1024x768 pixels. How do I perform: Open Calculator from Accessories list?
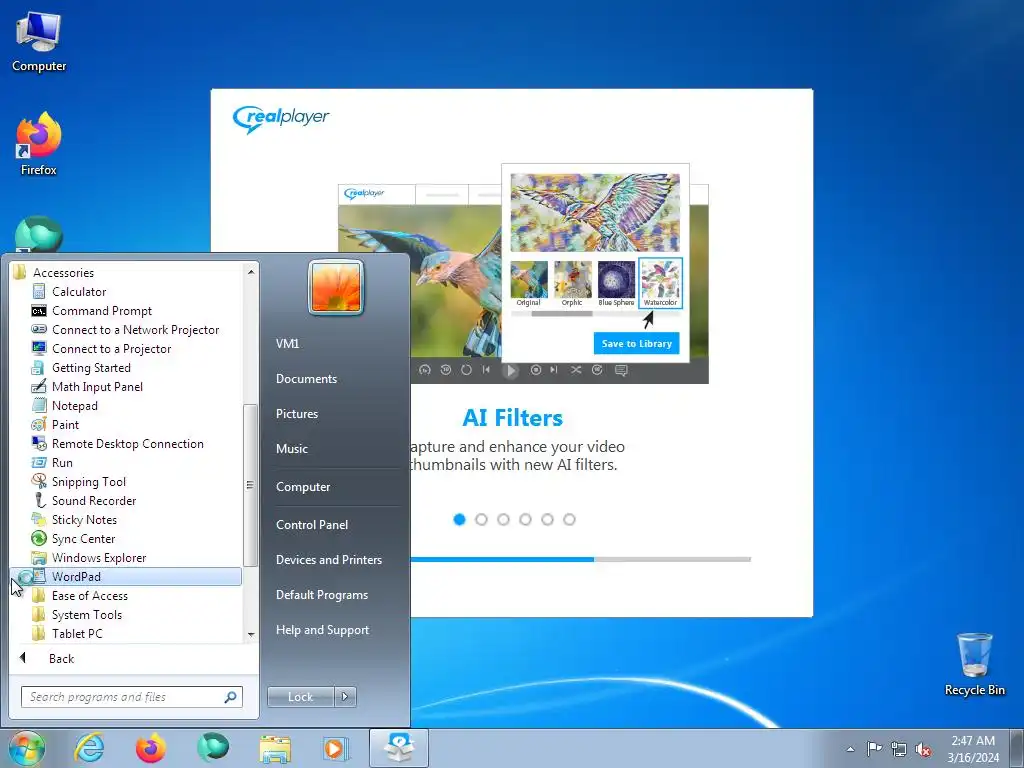pos(78,291)
